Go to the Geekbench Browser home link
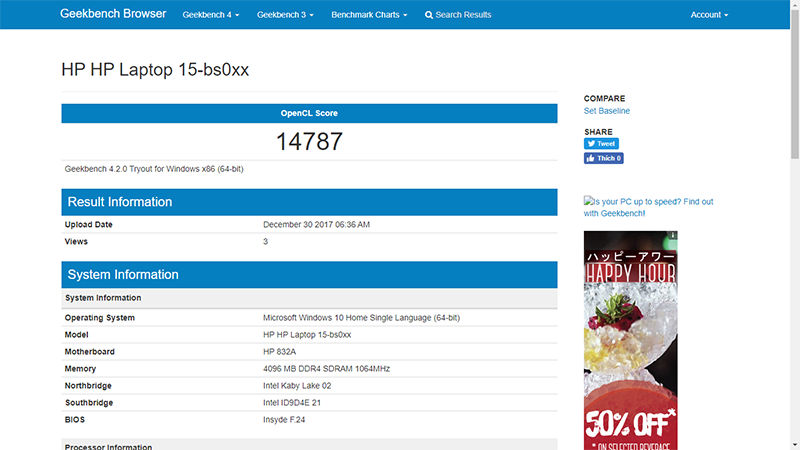The width and height of the screenshot is (800, 450). pos(113,14)
